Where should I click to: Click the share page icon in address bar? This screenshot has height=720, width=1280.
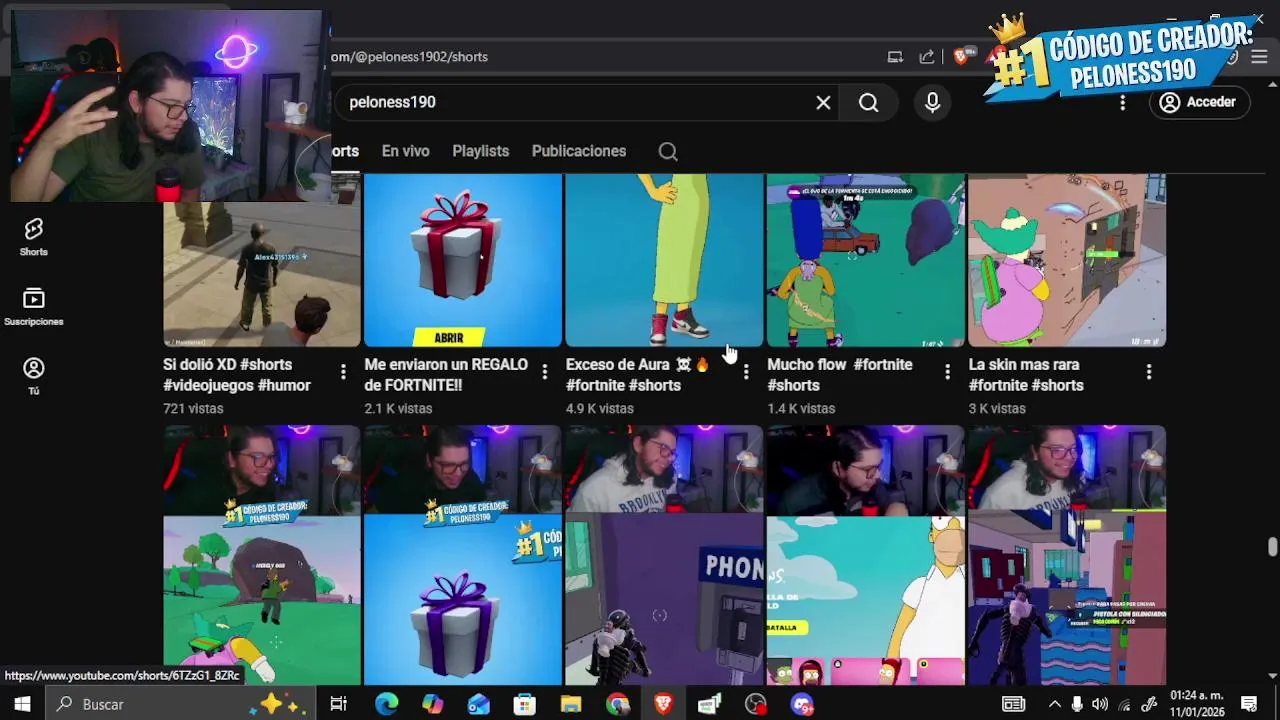[927, 57]
